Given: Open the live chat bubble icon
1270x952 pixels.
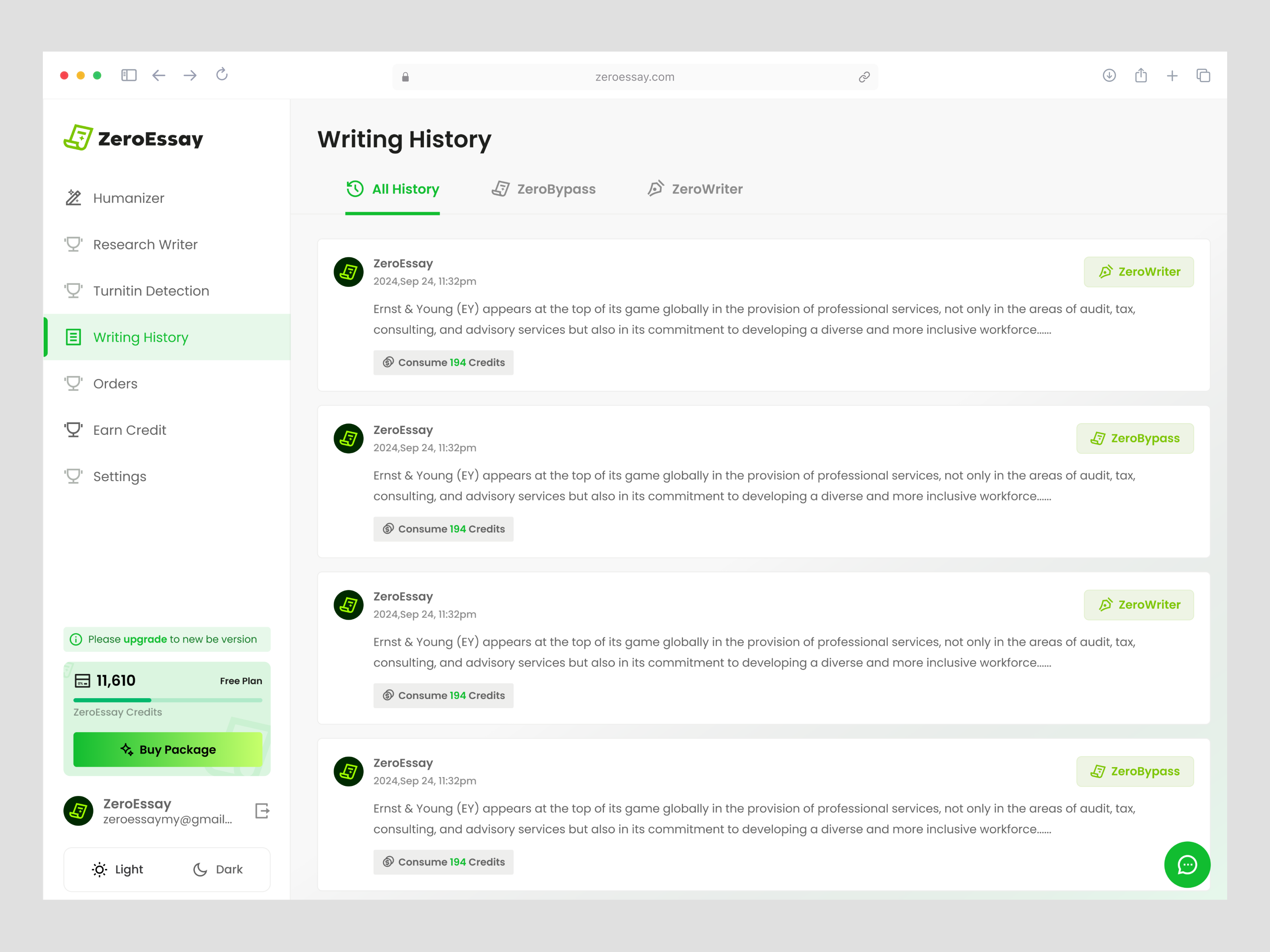Looking at the screenshot, I should pos(1186,864).
